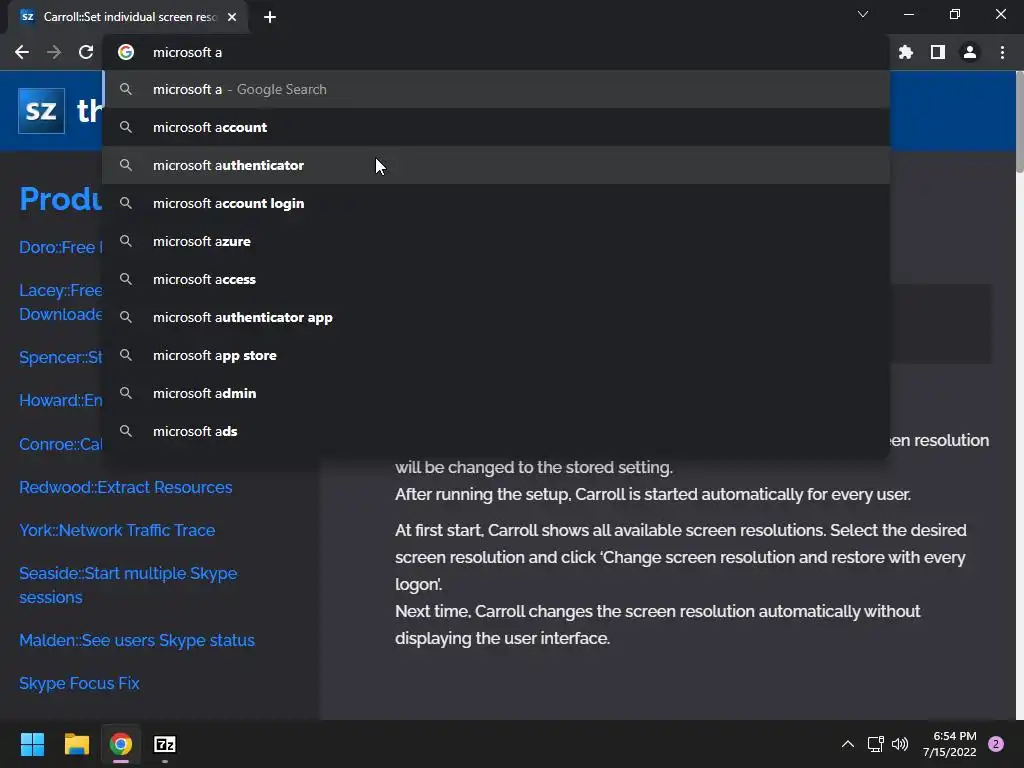Viewport: 1024px width, 768px height.
Task: Reload the current page
Action: click(x=86, y=52)
